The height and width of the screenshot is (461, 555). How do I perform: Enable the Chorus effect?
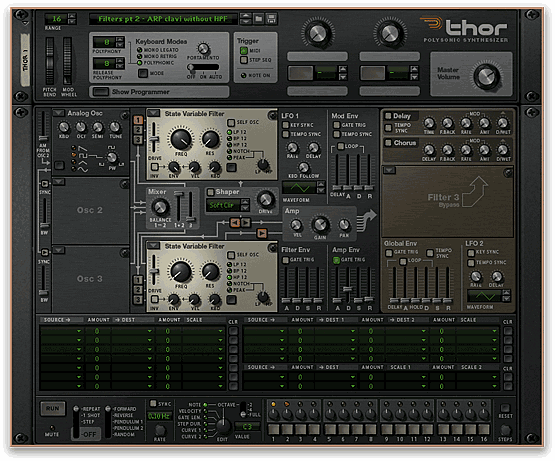pyautogui.click(x=388, y=143)
